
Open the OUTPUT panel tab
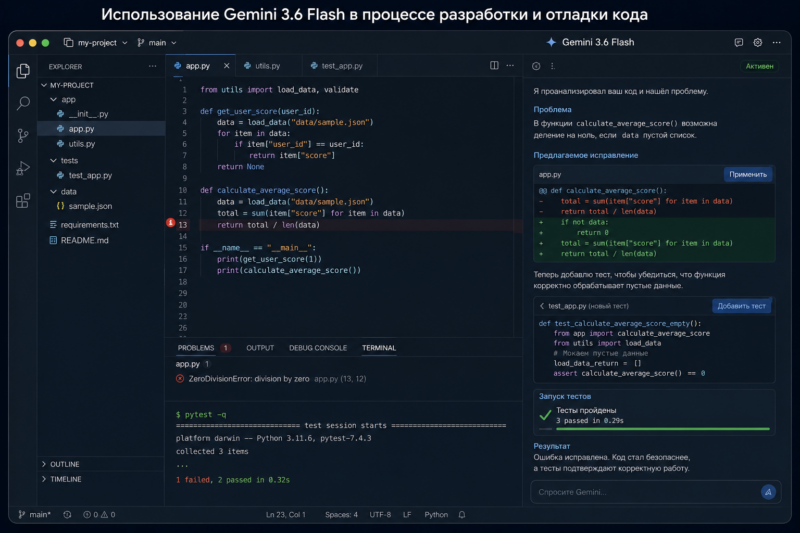point(260,348)
